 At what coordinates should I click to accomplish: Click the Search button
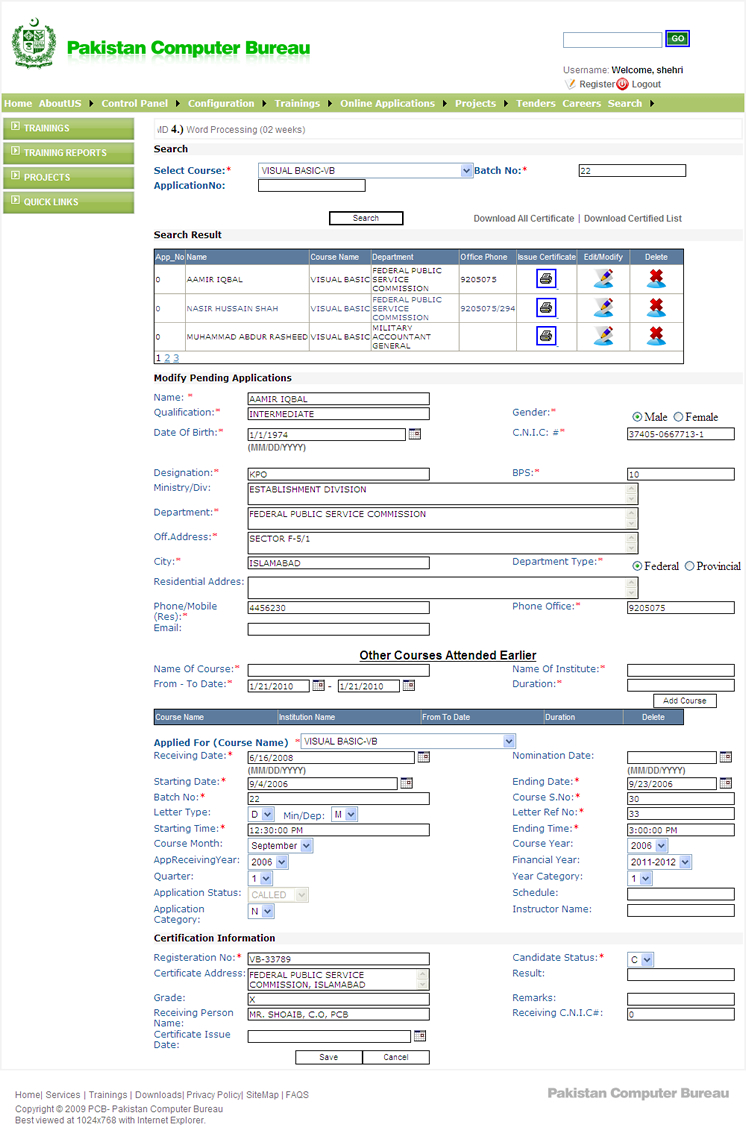[x=366, y=218]
